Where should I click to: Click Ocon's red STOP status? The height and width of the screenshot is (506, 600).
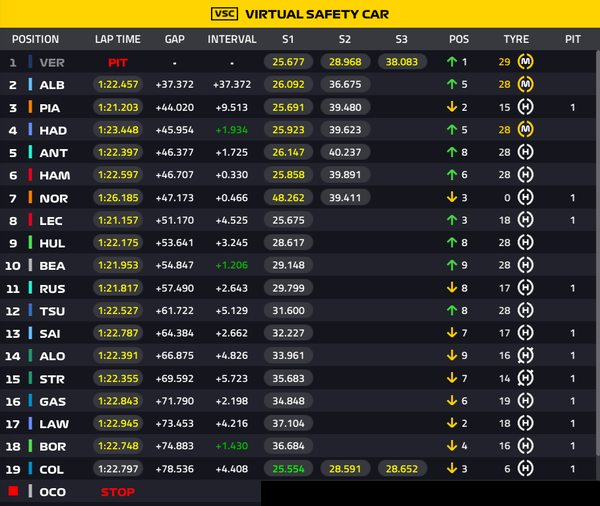118,492
